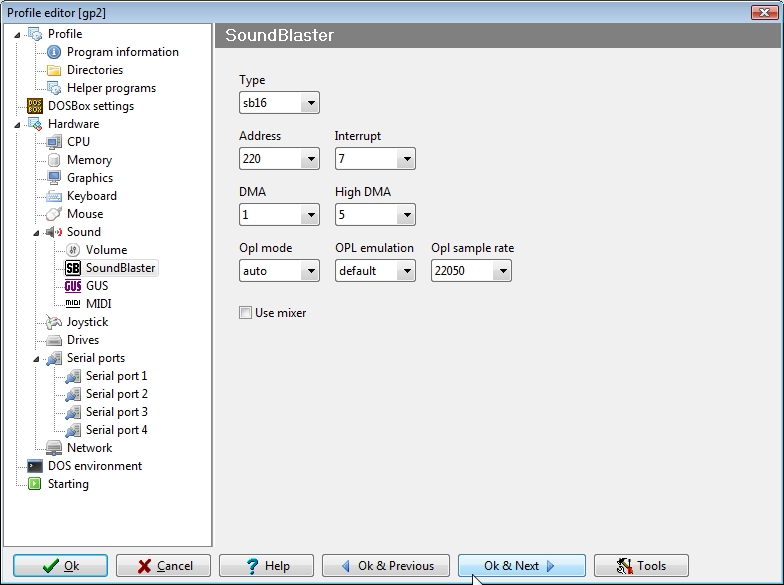Select Directories in the tree

click(x=95, y=70)
